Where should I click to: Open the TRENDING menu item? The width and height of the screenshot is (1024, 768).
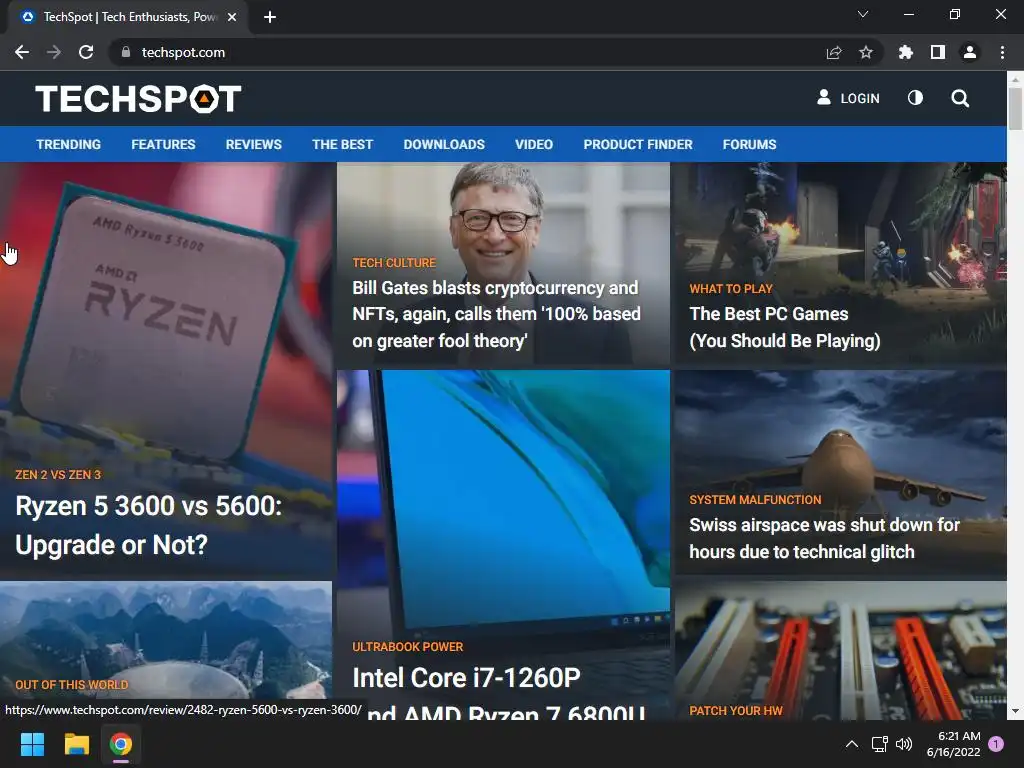pyautogui.click(x=69, y=144)
